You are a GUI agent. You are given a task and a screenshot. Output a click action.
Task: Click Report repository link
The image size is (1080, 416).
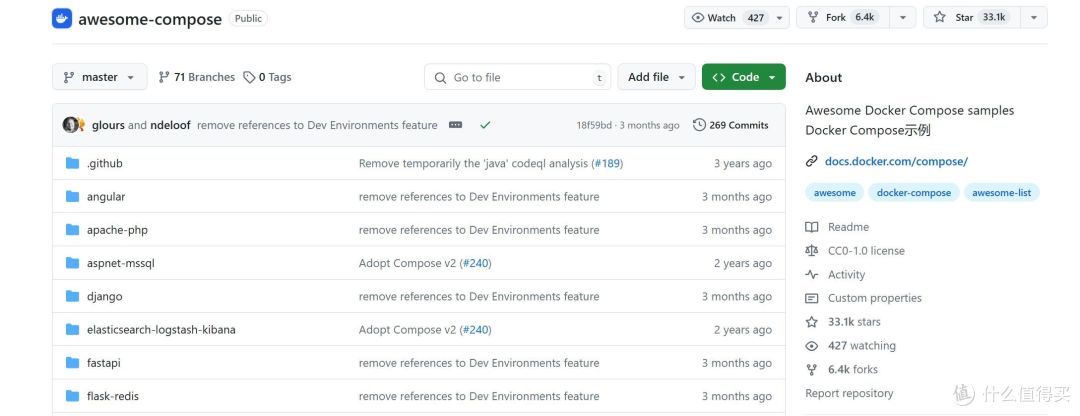coord(849,393)
